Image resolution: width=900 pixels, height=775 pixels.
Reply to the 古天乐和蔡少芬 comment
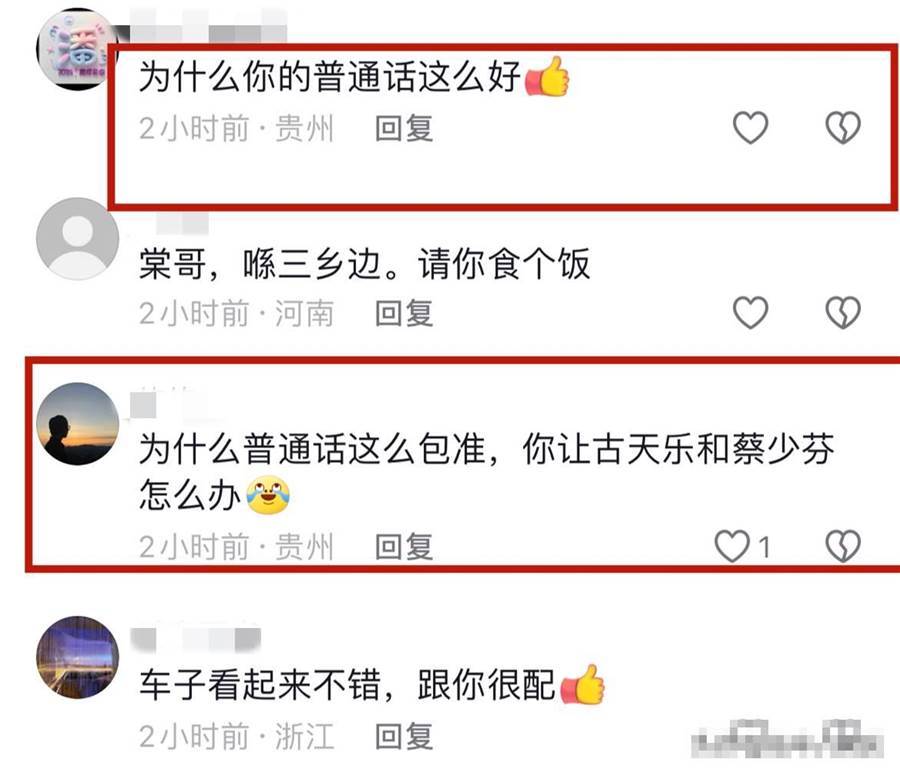pyautogui.click(x=404, y=547)
